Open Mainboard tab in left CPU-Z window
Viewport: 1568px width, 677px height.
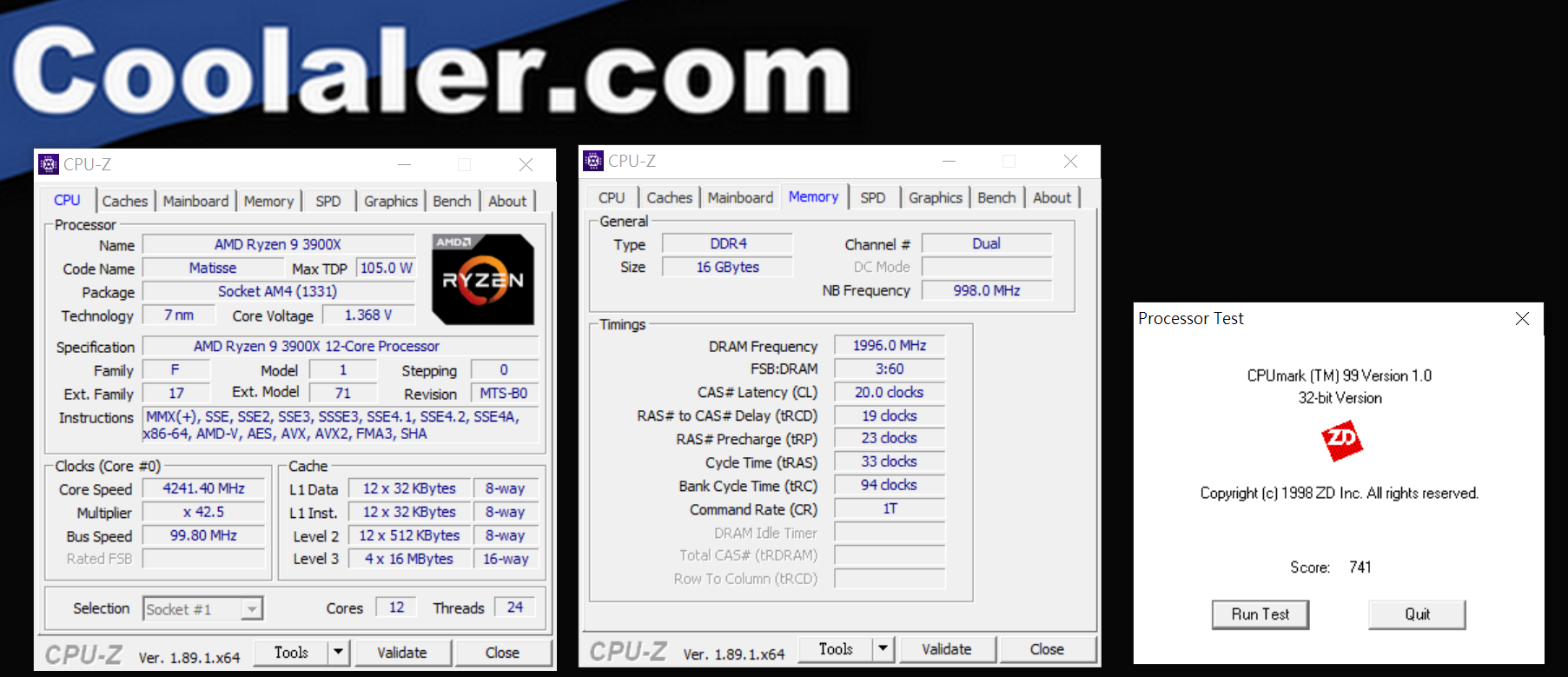pos(195,201)
